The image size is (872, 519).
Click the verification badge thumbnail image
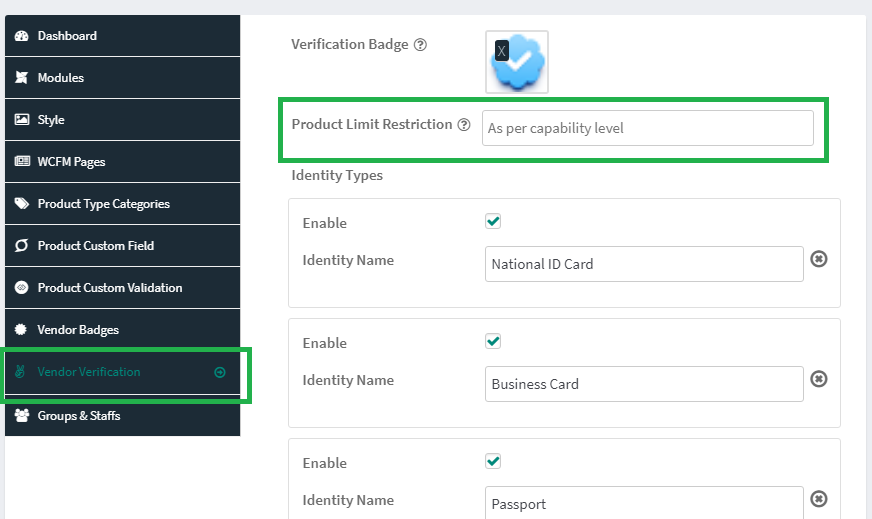[517, 62]
